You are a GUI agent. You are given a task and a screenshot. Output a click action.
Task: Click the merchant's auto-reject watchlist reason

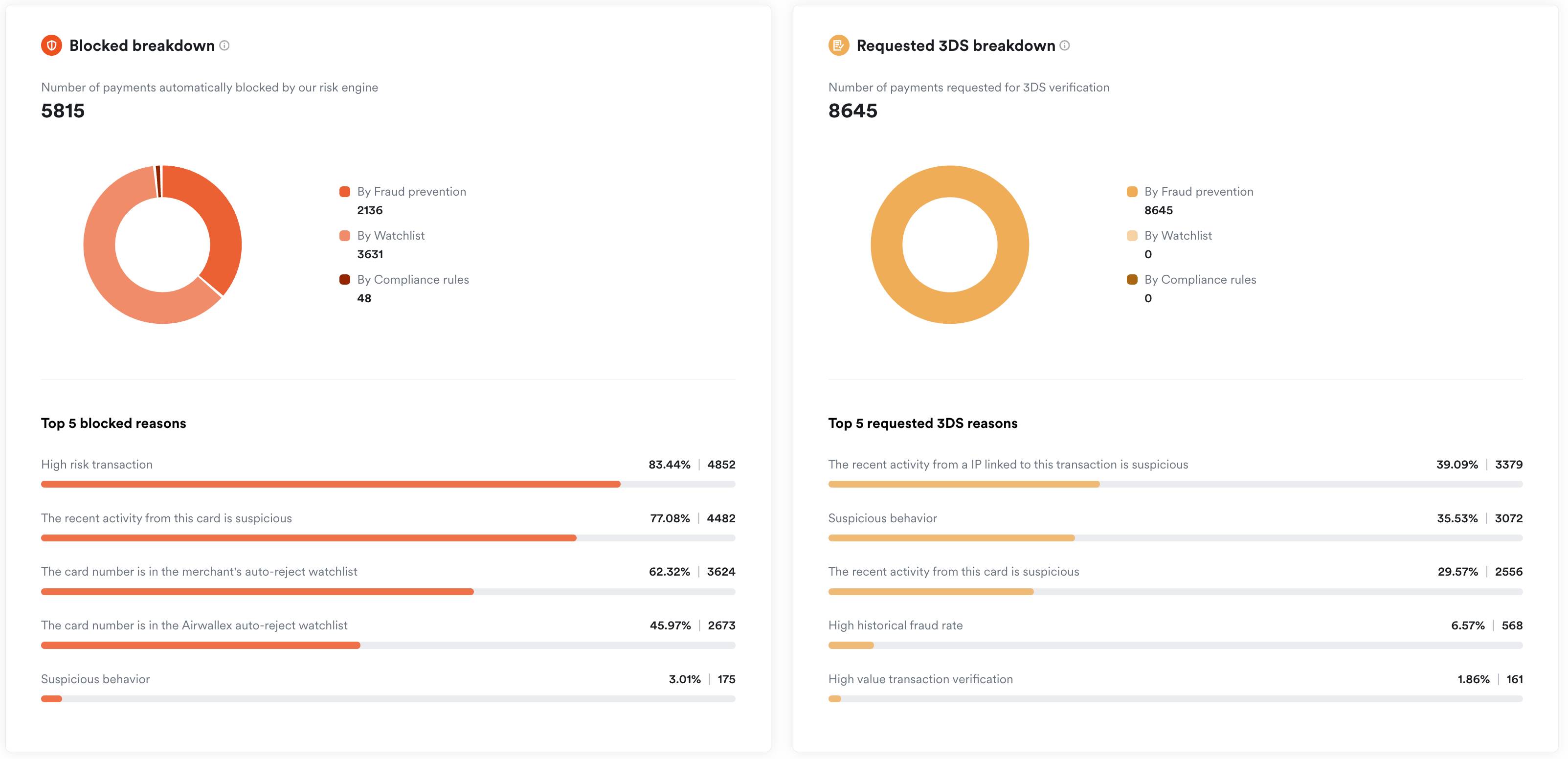199,572
